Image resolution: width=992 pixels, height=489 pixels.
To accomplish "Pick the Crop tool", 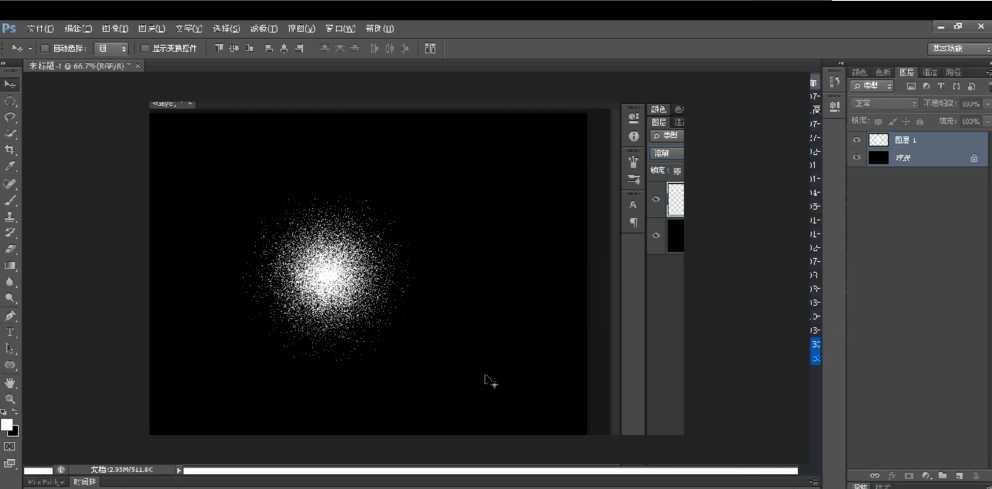I will point(10,150).
